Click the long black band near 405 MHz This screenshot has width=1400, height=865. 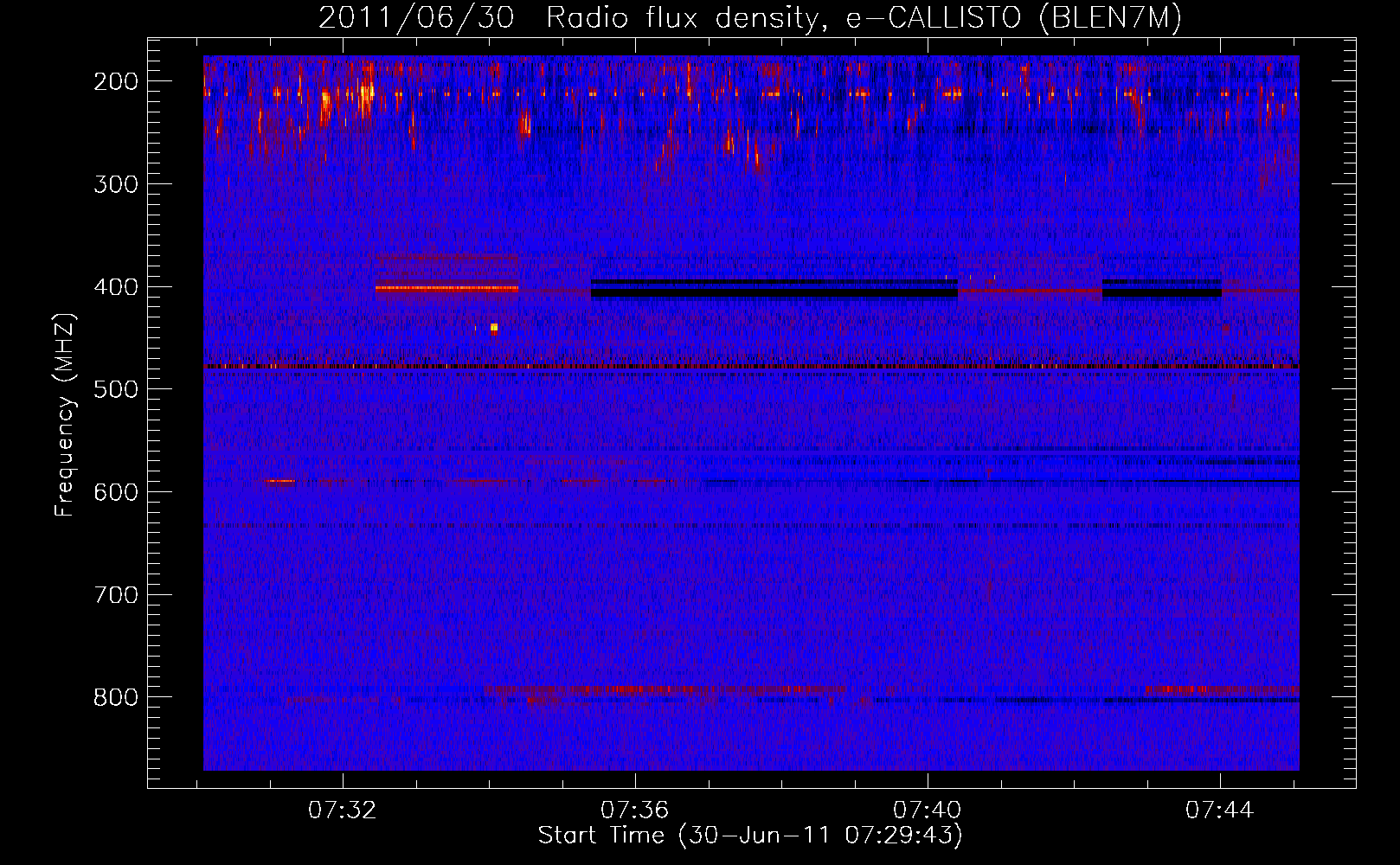774,293
